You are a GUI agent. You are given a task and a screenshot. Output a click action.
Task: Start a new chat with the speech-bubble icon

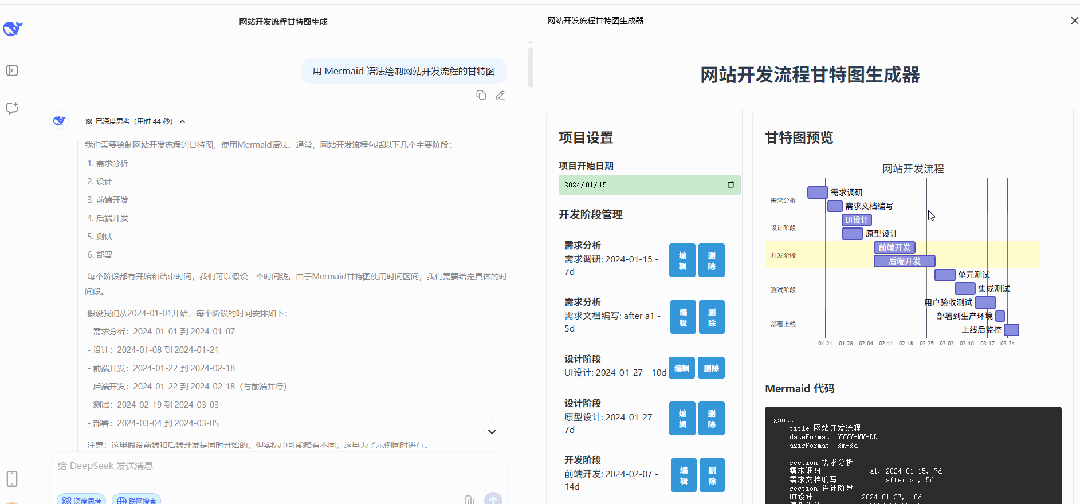coord(12,108)
